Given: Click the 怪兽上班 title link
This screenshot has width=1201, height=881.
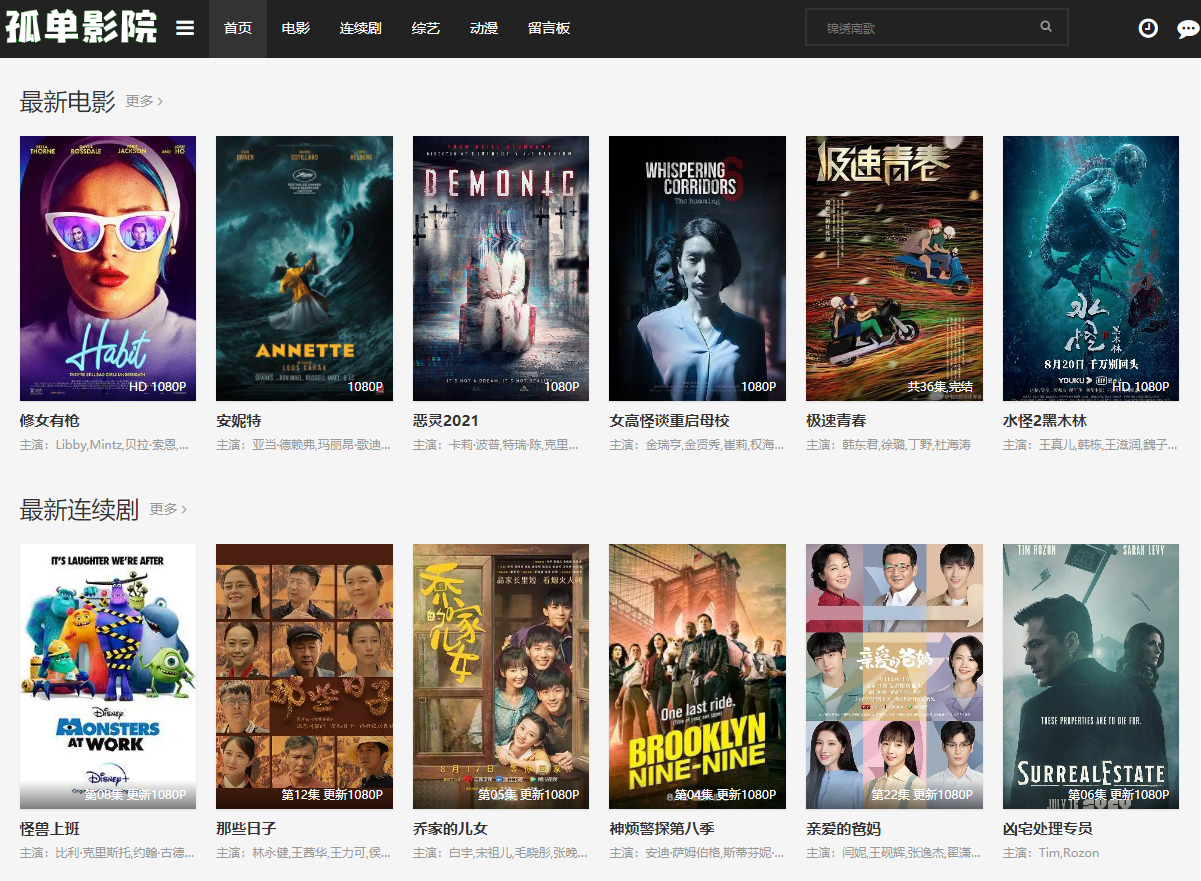Looking at the screenshot, I should click(x=50, y=829).
